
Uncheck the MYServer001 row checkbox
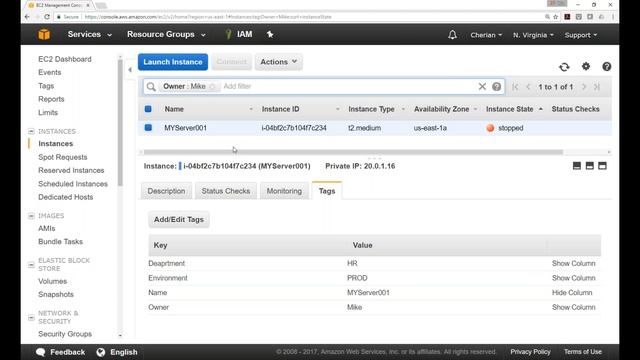[148, 128]
